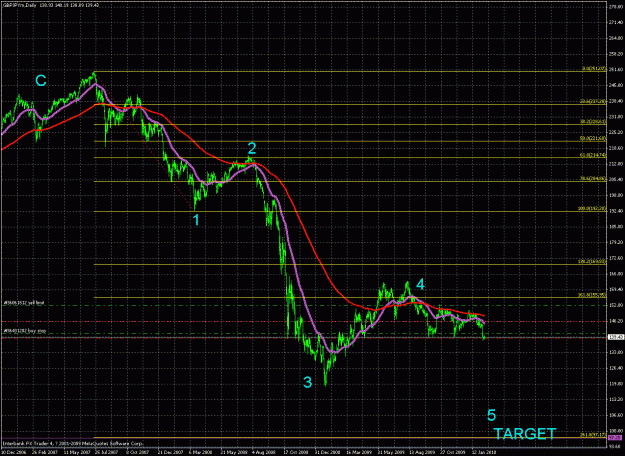Viewport: 625px width, 456px height.
Task: Select the cyan "C" wave label
Action: pos(41,81)
